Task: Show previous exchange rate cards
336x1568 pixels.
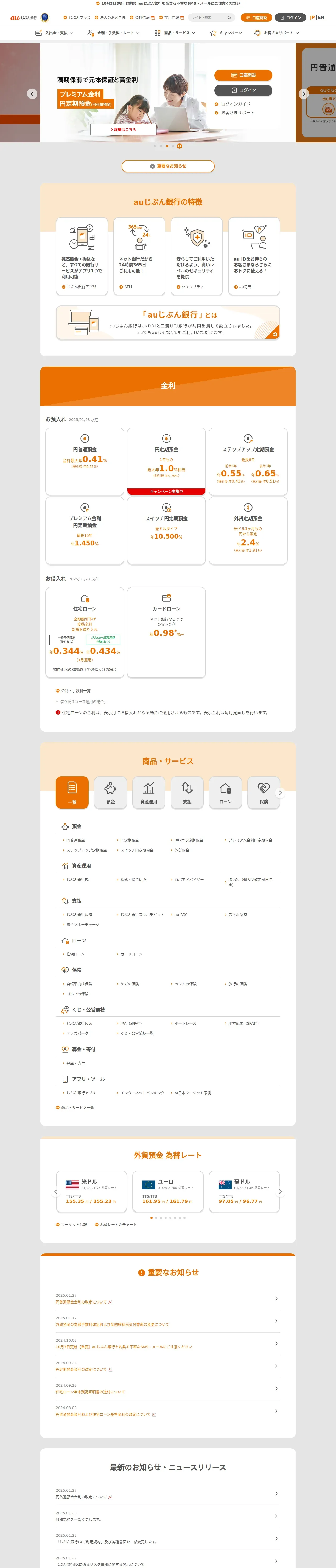Action: click(56, 1192)
